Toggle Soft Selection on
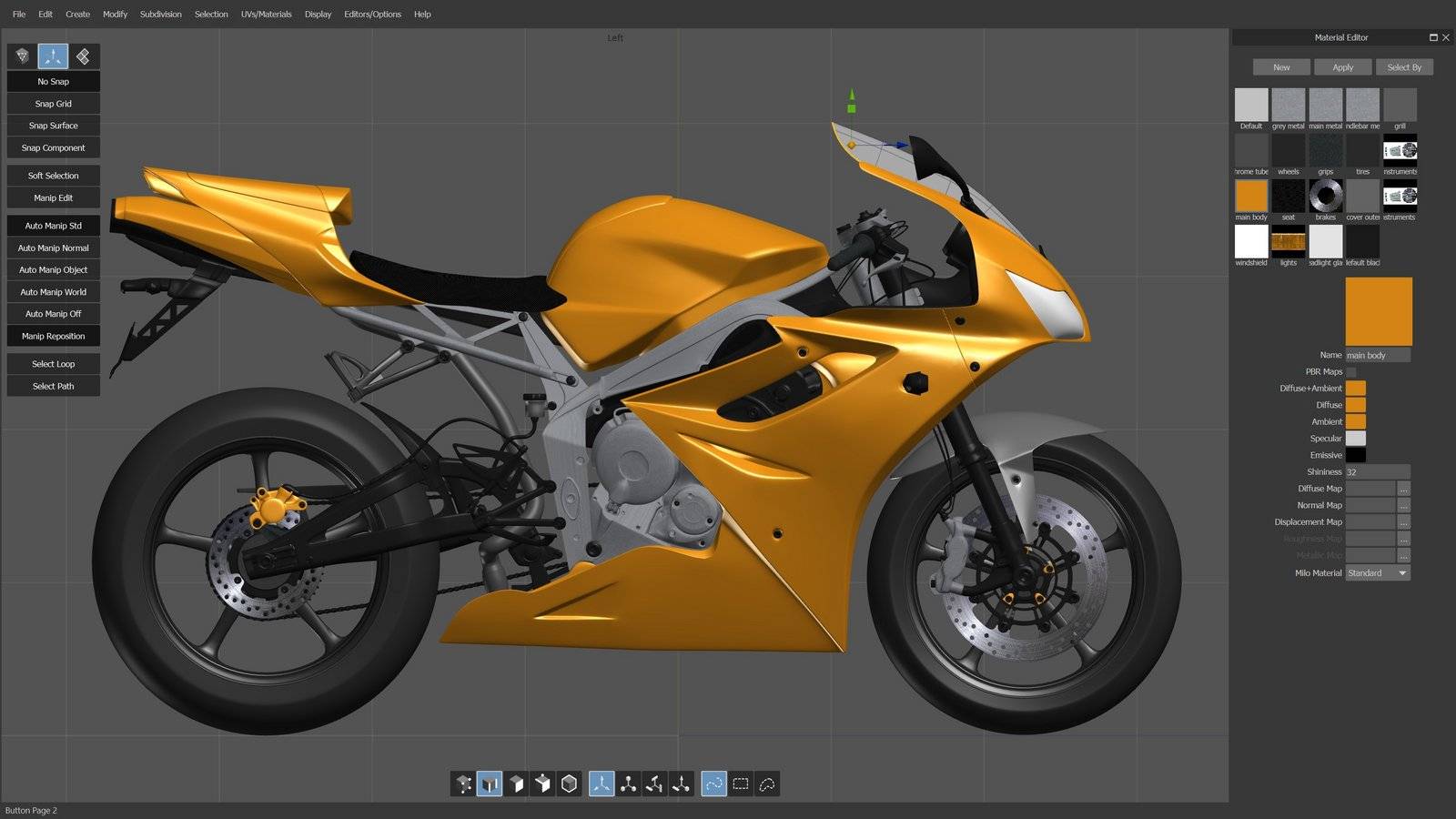Screen dimensions: 1456x819 (53, 176)
